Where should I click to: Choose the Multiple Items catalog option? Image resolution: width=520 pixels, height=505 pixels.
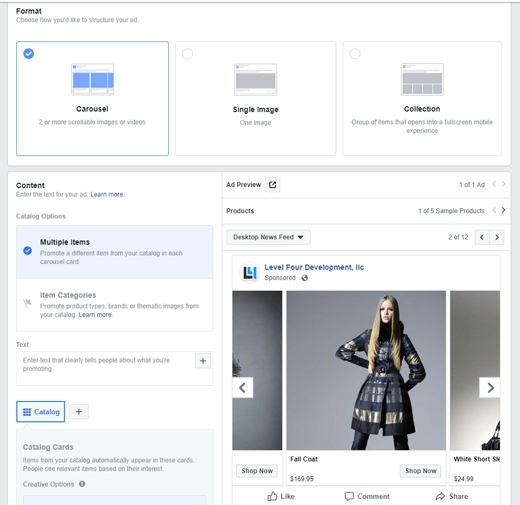[115, 252]
